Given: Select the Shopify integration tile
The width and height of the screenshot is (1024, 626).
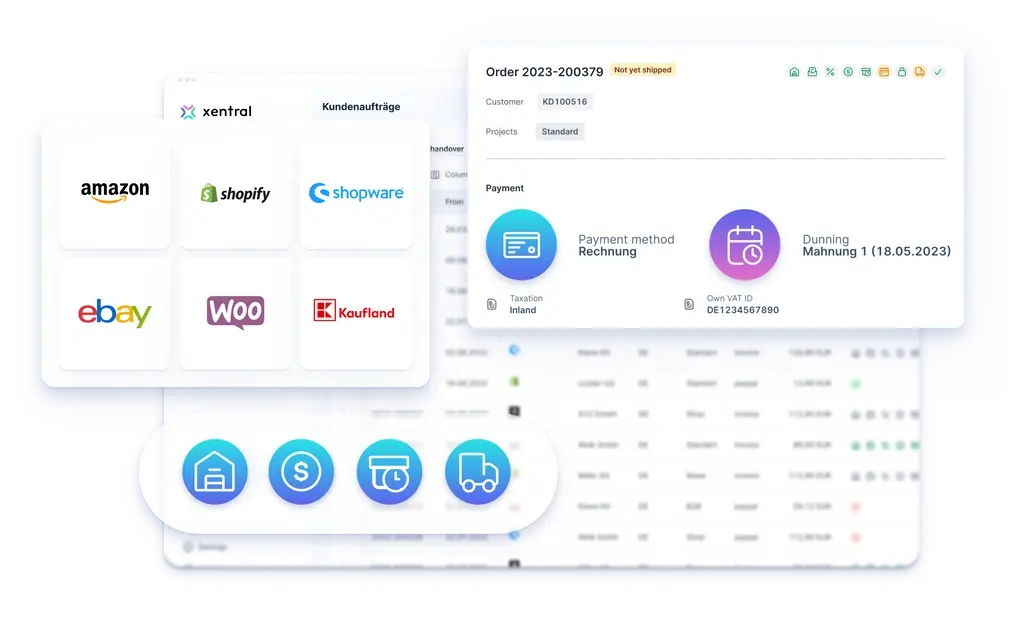Looking at the screenshot, I should 236,193.
